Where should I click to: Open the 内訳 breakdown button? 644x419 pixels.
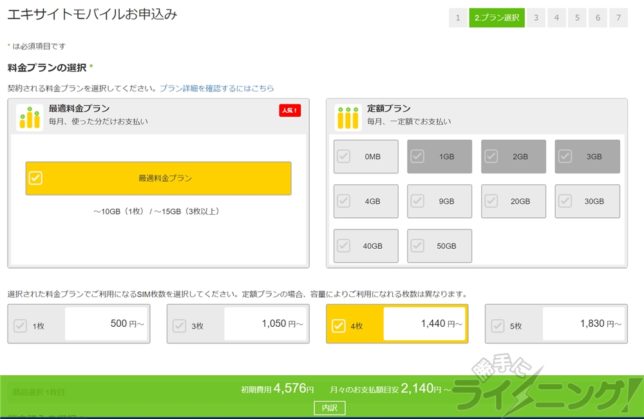pos(329,407)
